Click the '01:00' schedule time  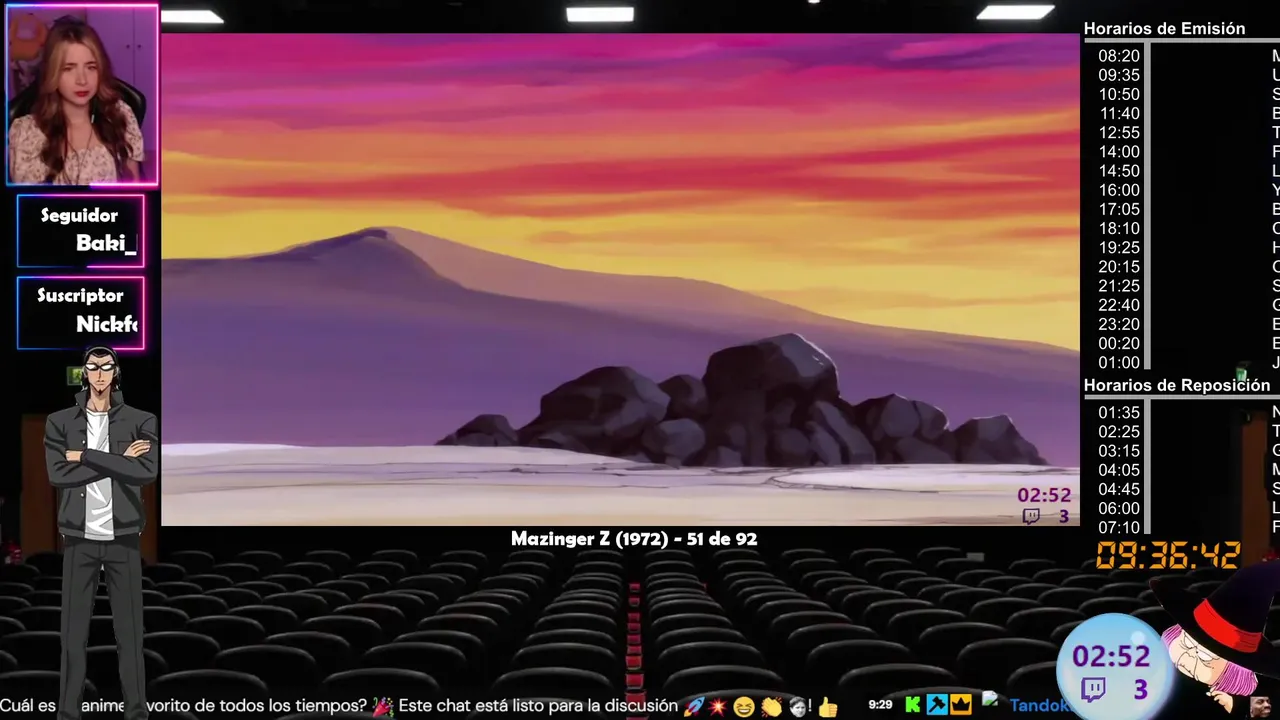[1119, 362]
